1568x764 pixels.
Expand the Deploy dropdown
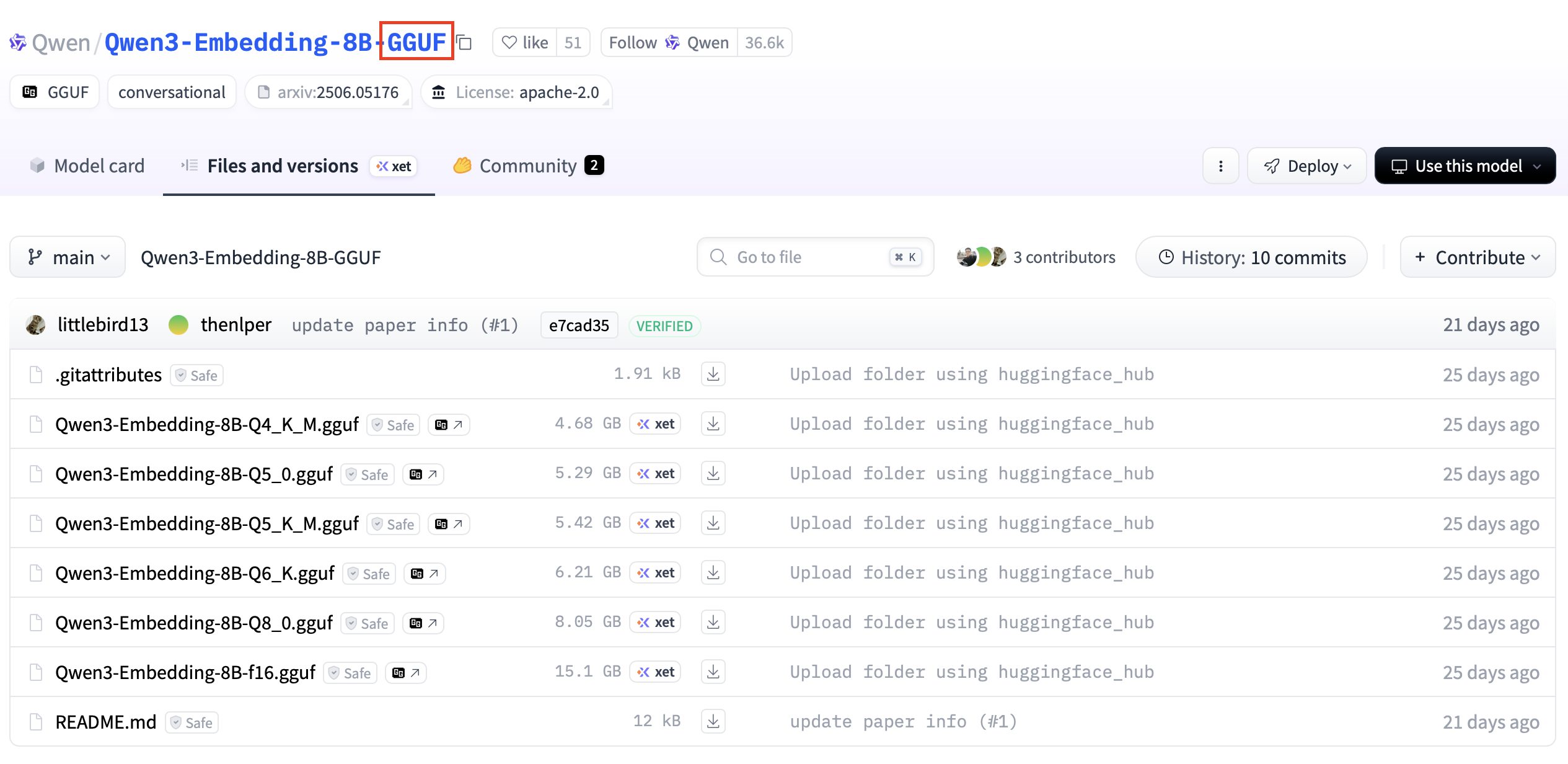pyautogui.click(x=1306, y=166)
